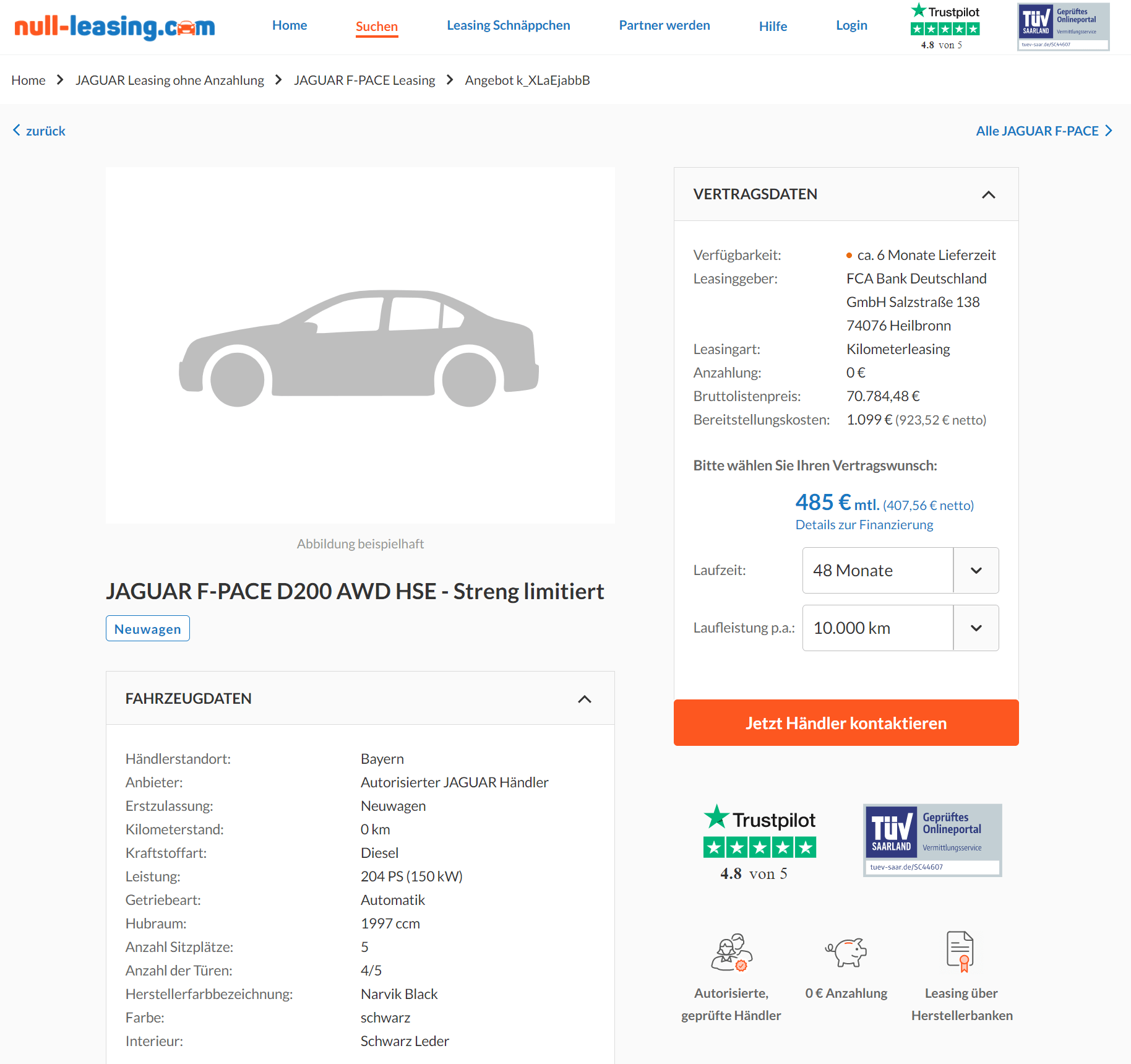The image size is (1131, 1064).
Task: Click the authorized dealers icon
Action: 731,952
